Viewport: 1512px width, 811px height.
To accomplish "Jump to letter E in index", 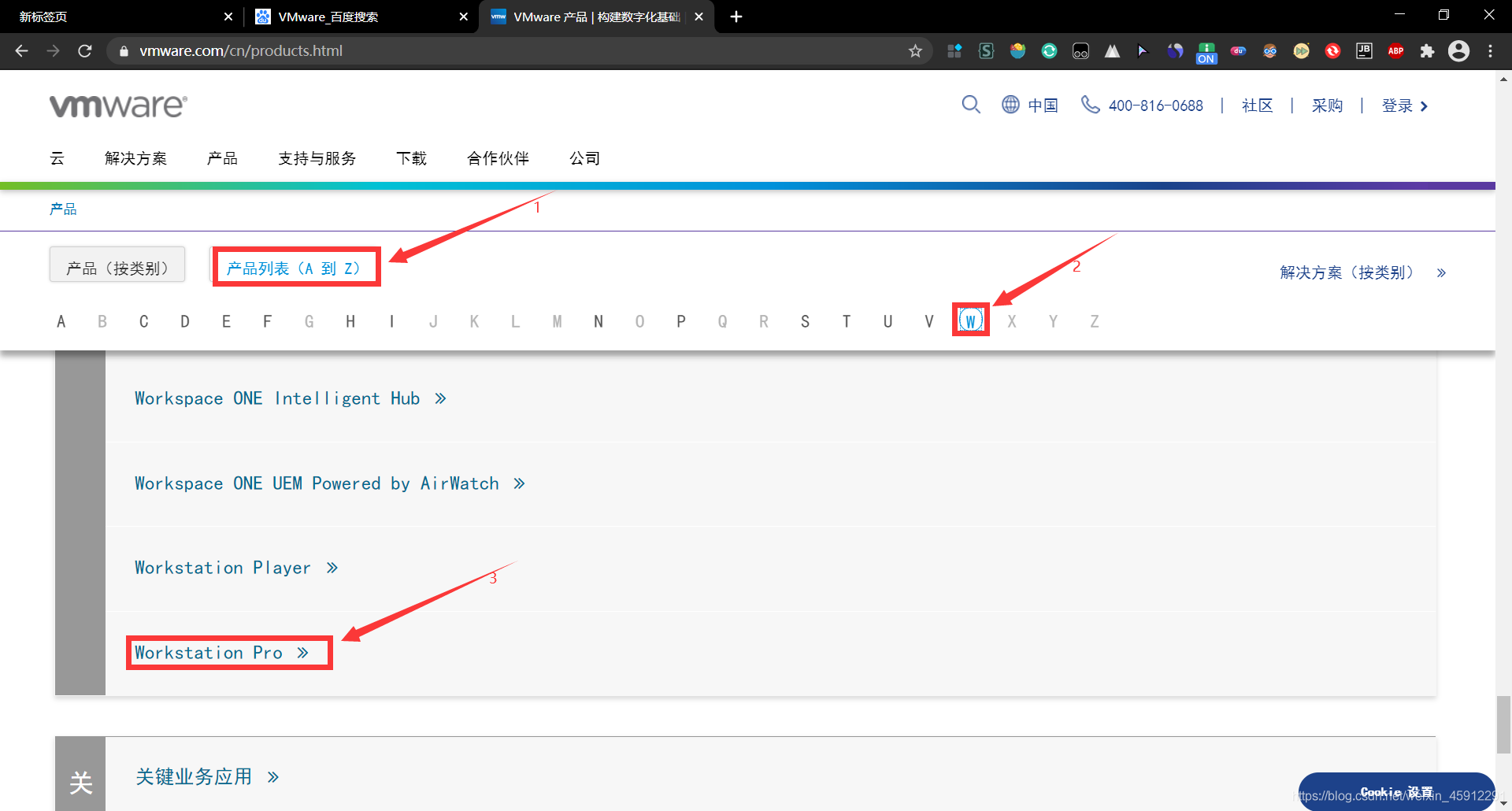I will pos(226,321).
